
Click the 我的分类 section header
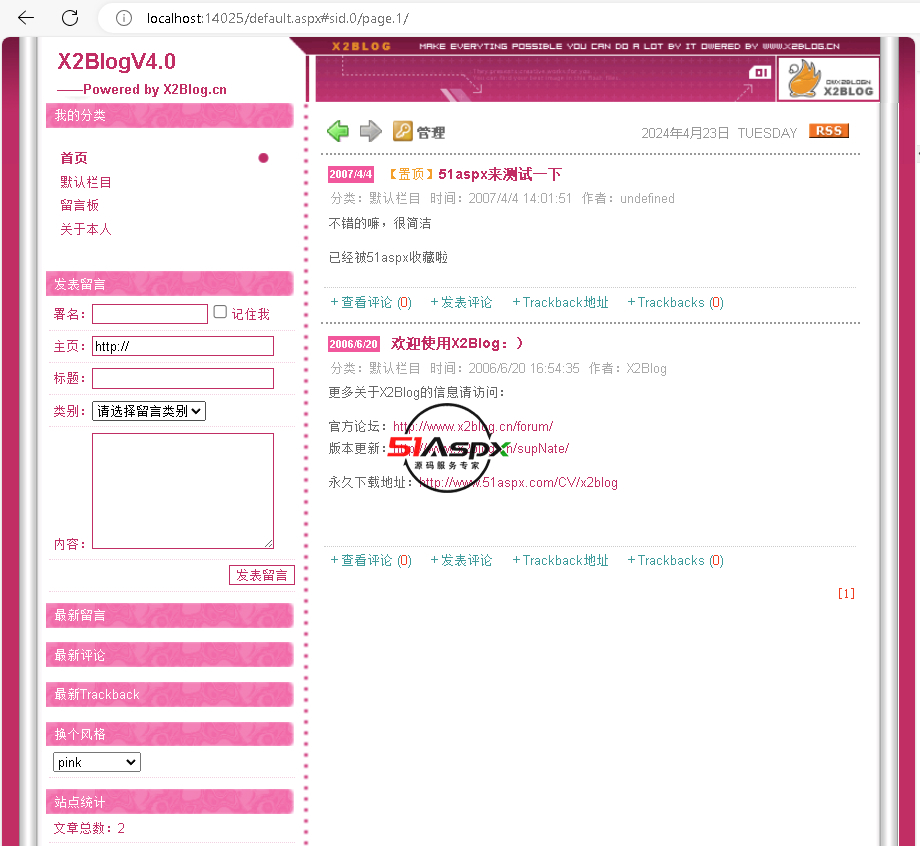click(170, 115)
